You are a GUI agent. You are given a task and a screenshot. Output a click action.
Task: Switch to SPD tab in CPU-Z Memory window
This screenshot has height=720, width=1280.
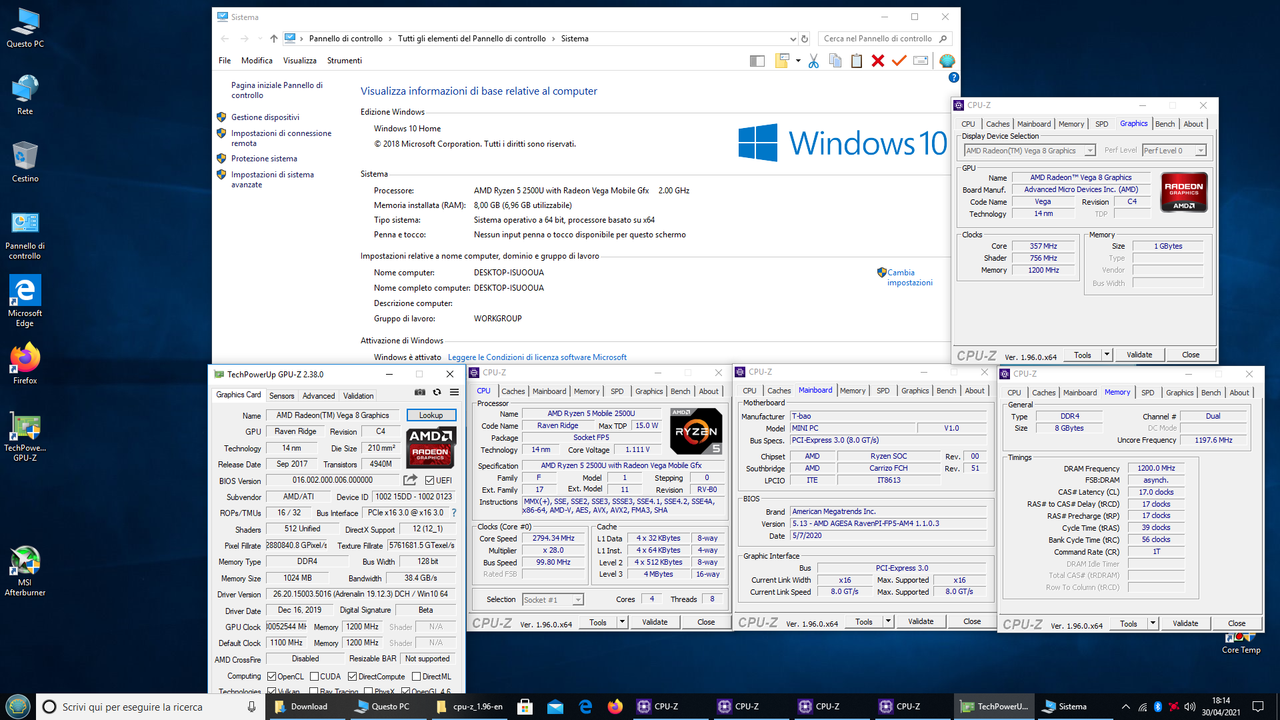pyautogui.click(x=1148, y=392)
